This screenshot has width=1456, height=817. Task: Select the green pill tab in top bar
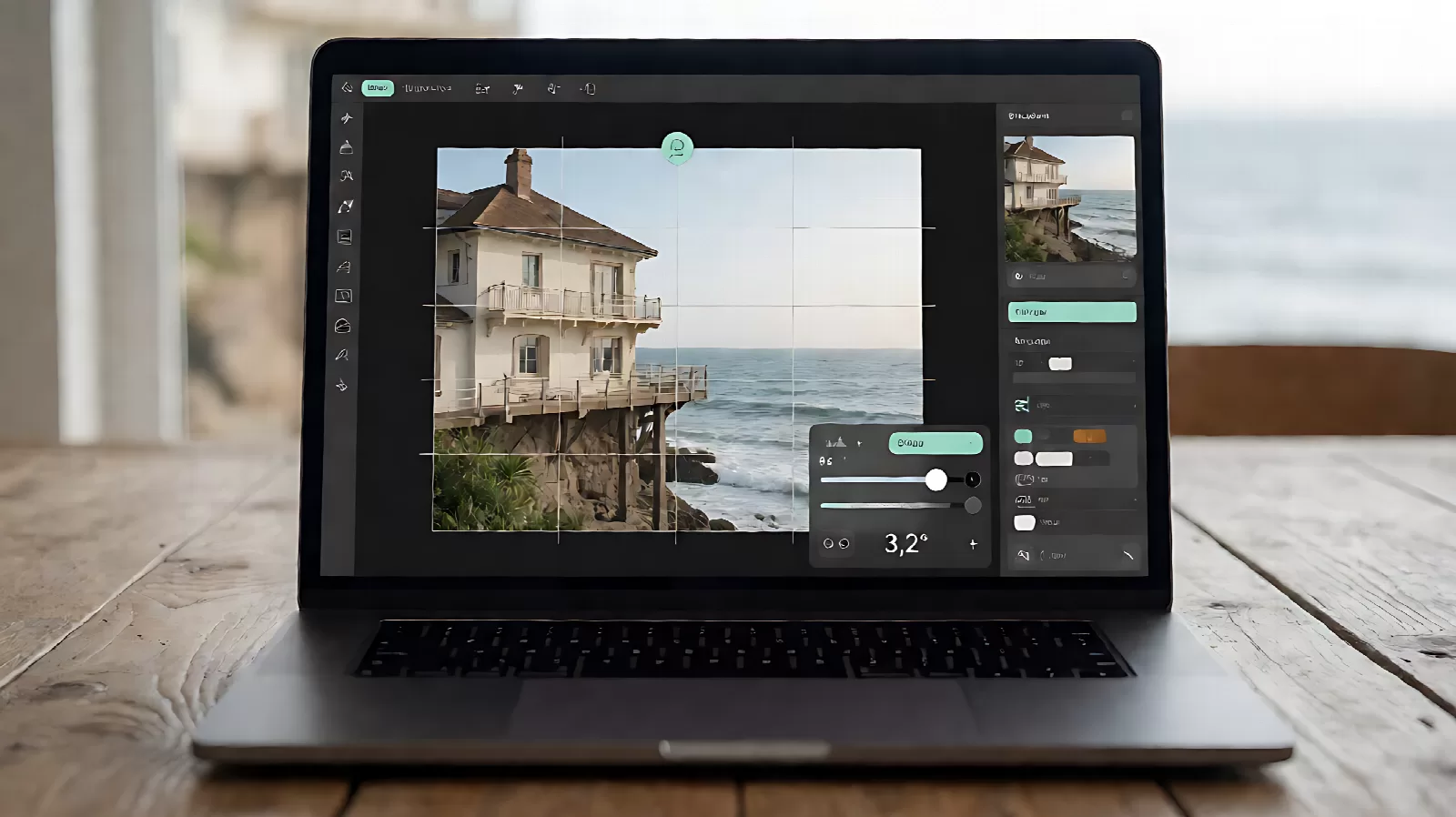[378, 88]
